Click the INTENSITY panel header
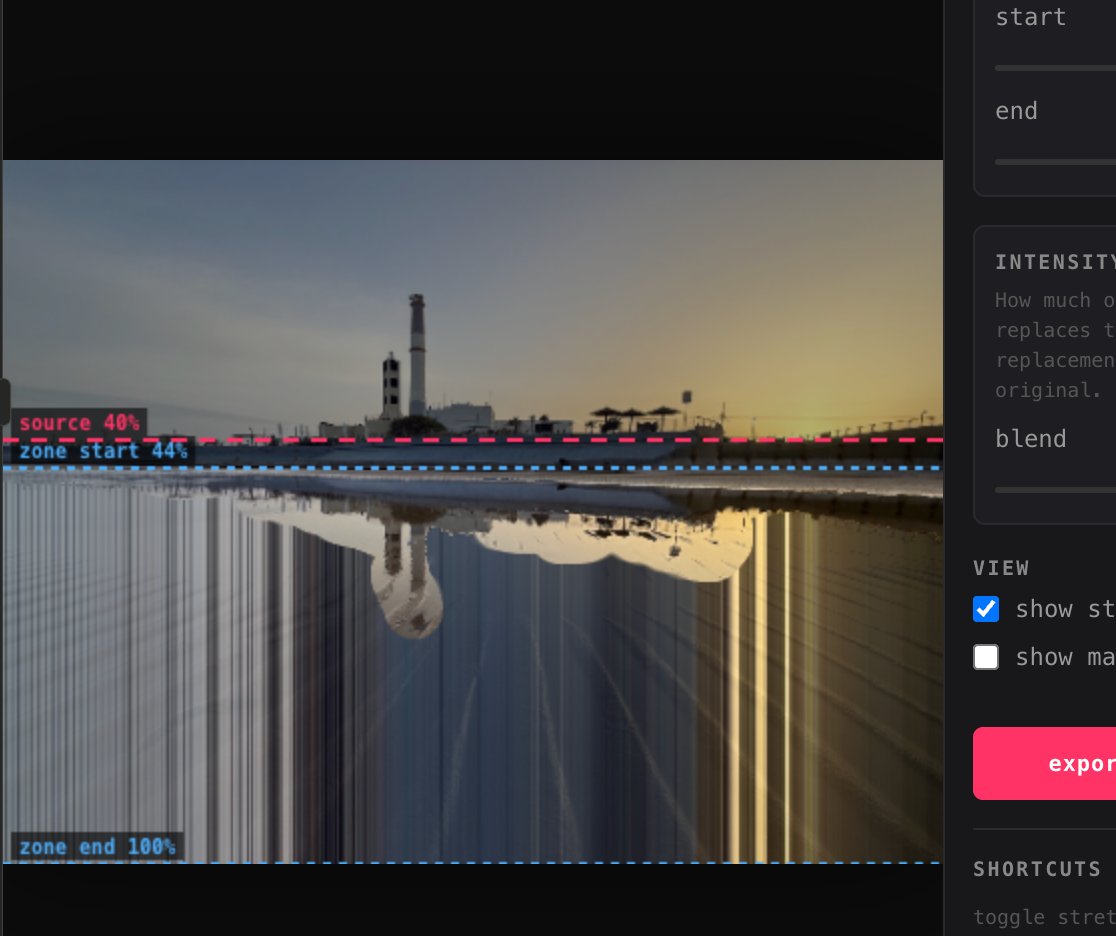Image resolution: width=1116 pixels, height=936 pixels. [x=1050, y=261]
